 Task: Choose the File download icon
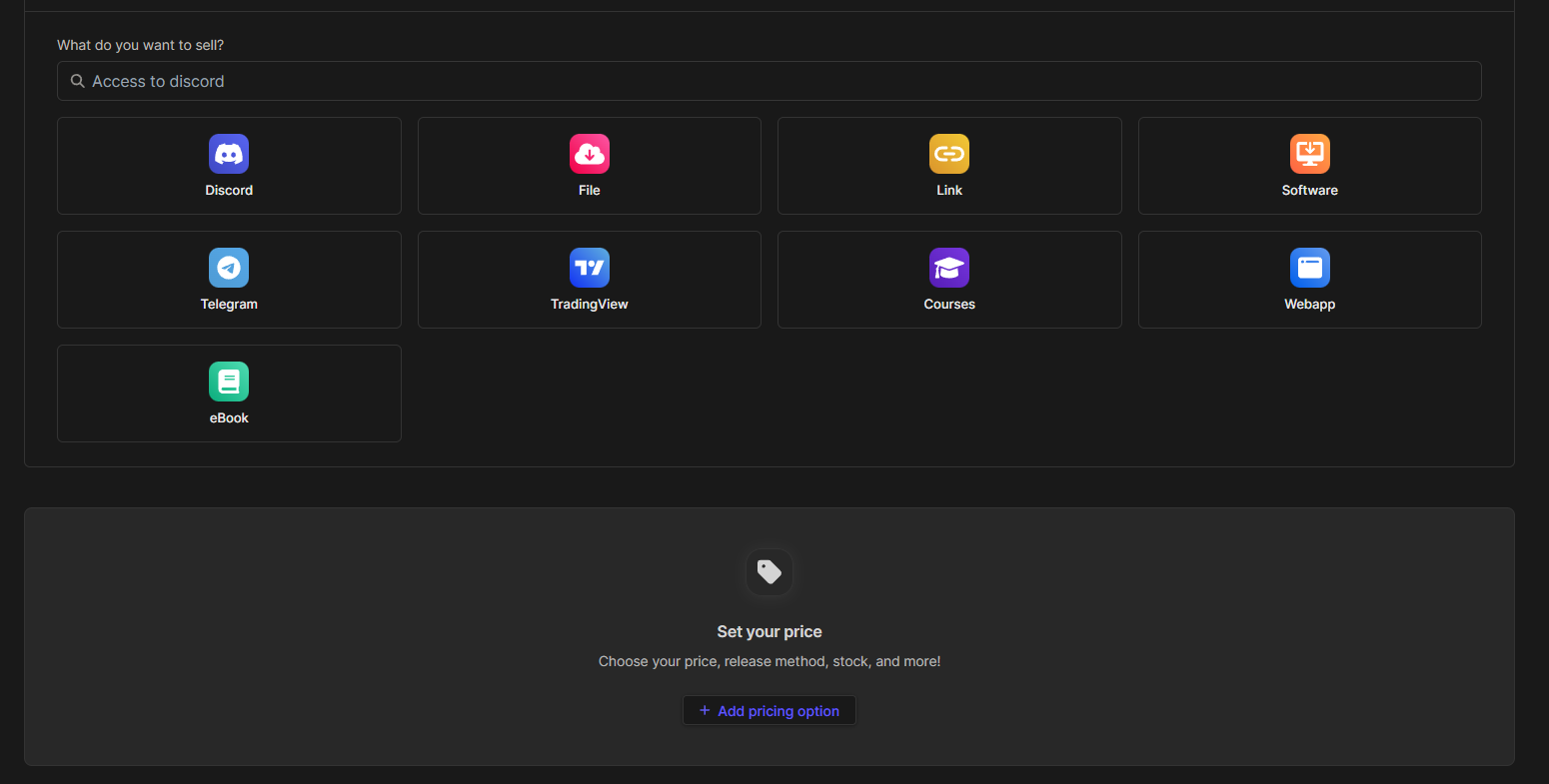point(590,154)
